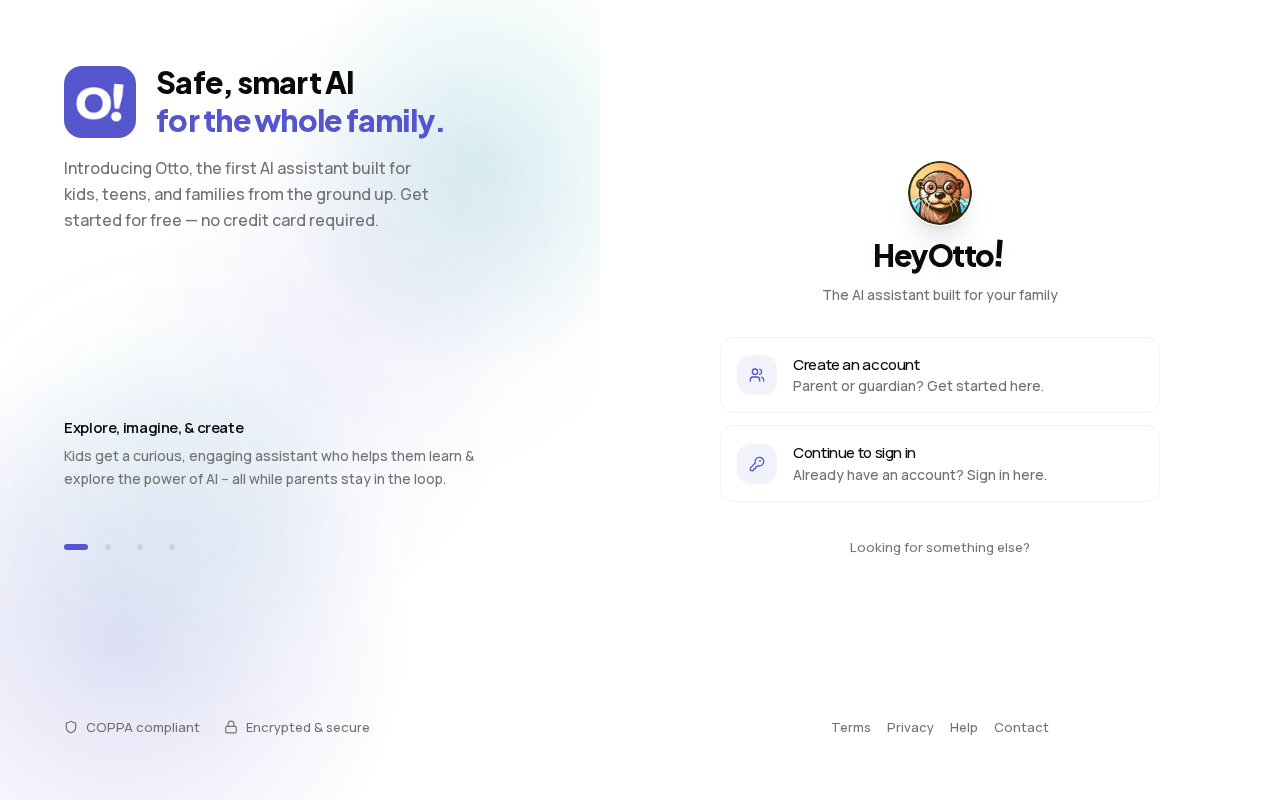Screen dimensions: 1280x800
Task: Show the fourth carousel slide dot
Action: coord(172,547)
